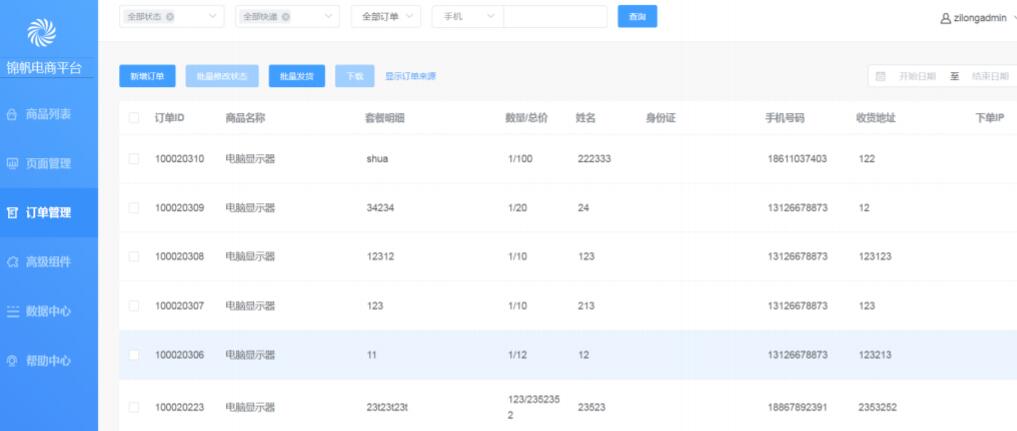Click the 1/20 quantity/price cell
This screenshot has width=1017, height=431.
[x=518, y=208]
